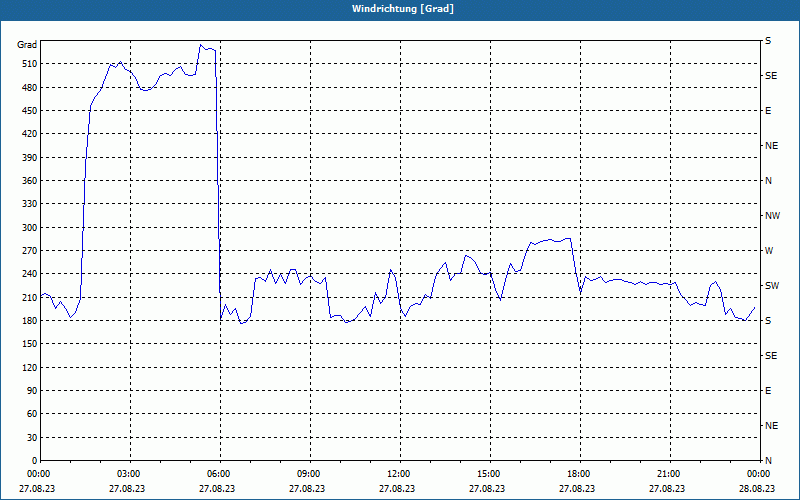This screenshot has width=800, height=500.
Task: Click the 360 y-axis tick label
Action: point(30,181)
